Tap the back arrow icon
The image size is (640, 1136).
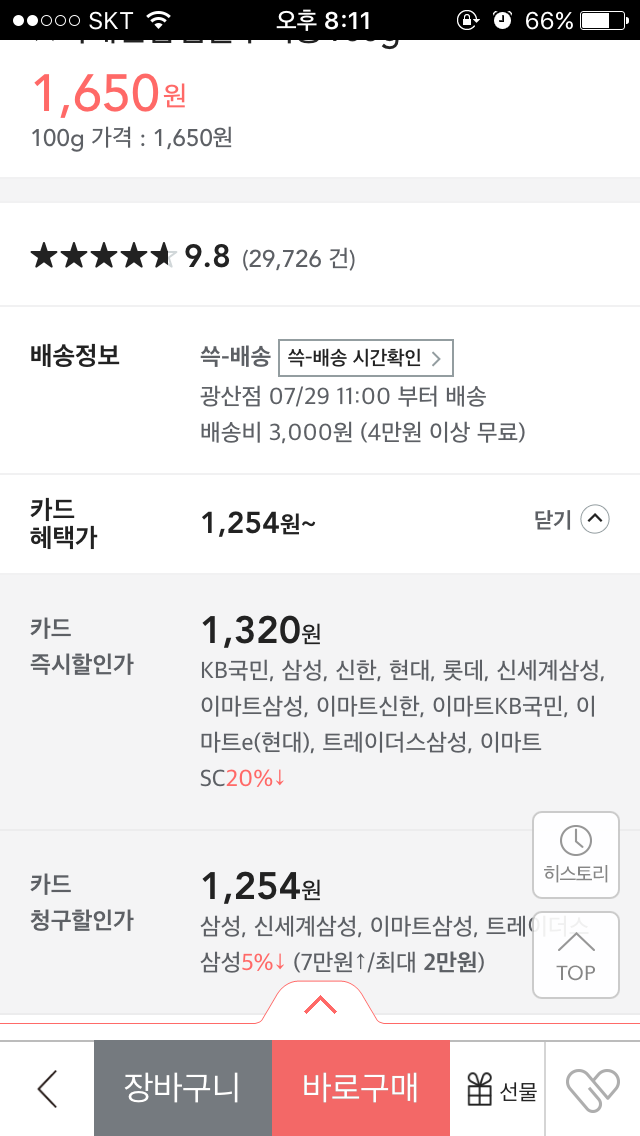[x=47, y=1088]
